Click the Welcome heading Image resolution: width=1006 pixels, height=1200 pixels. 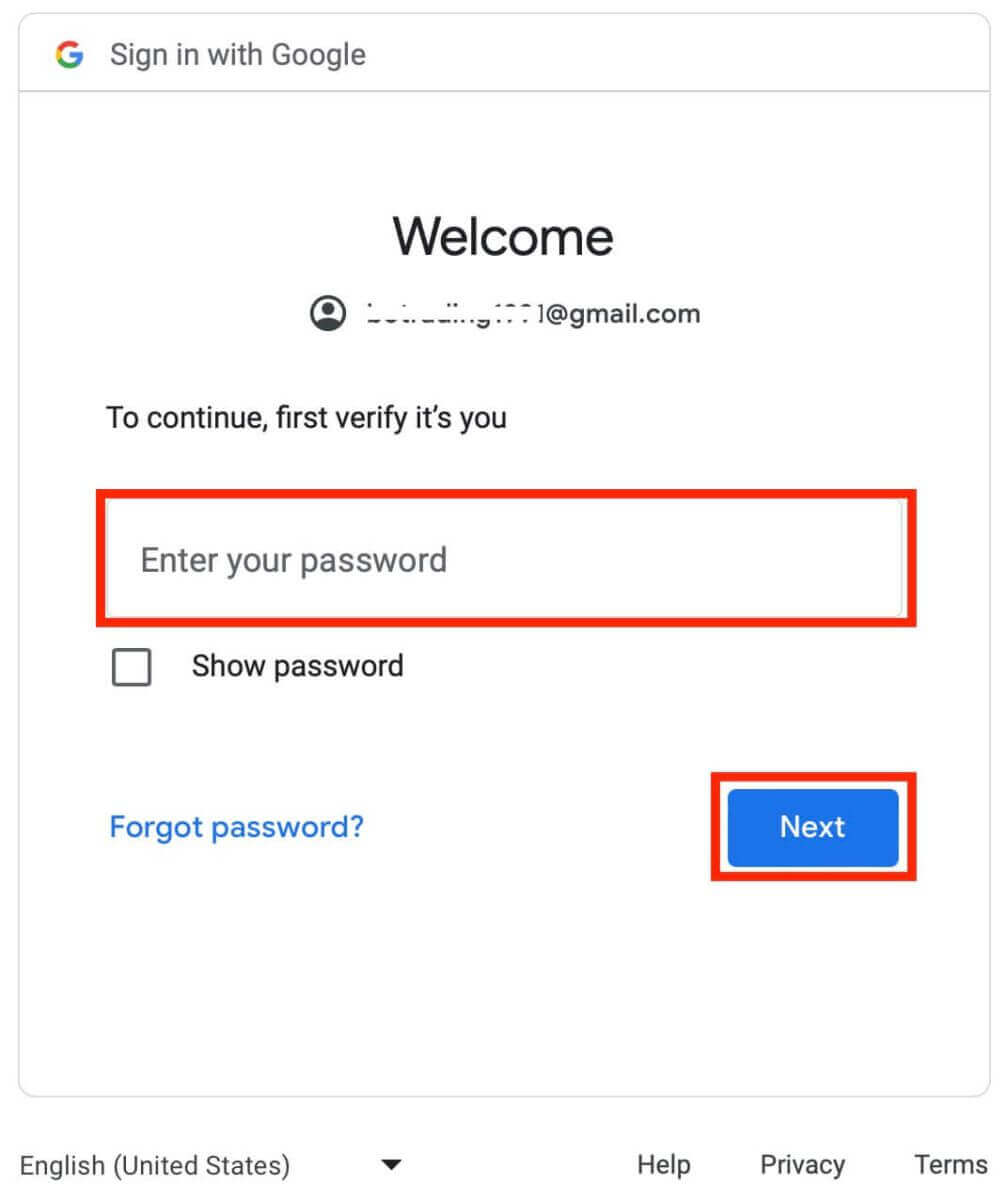tap(503, 237)
